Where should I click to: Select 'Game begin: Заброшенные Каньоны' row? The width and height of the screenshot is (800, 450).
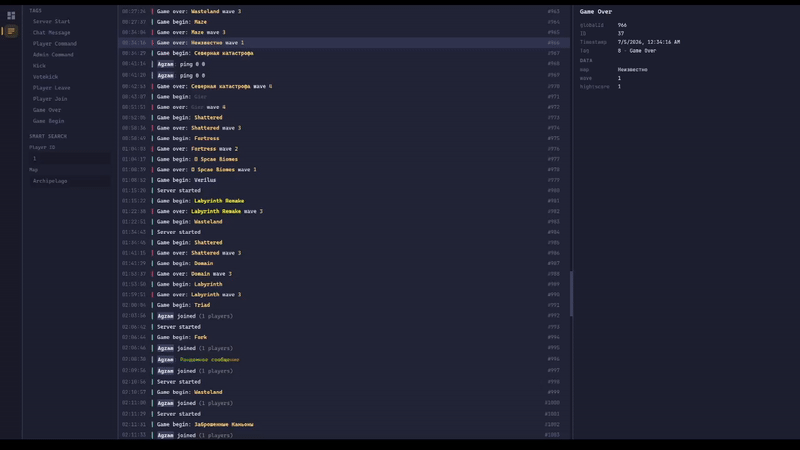point(344,424)
